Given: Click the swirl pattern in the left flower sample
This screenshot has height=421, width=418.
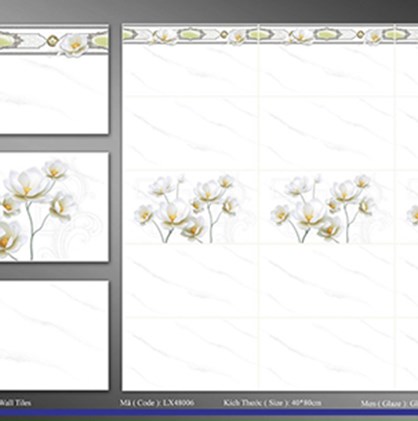Looking at the screenshot, I should coord(80,233).
